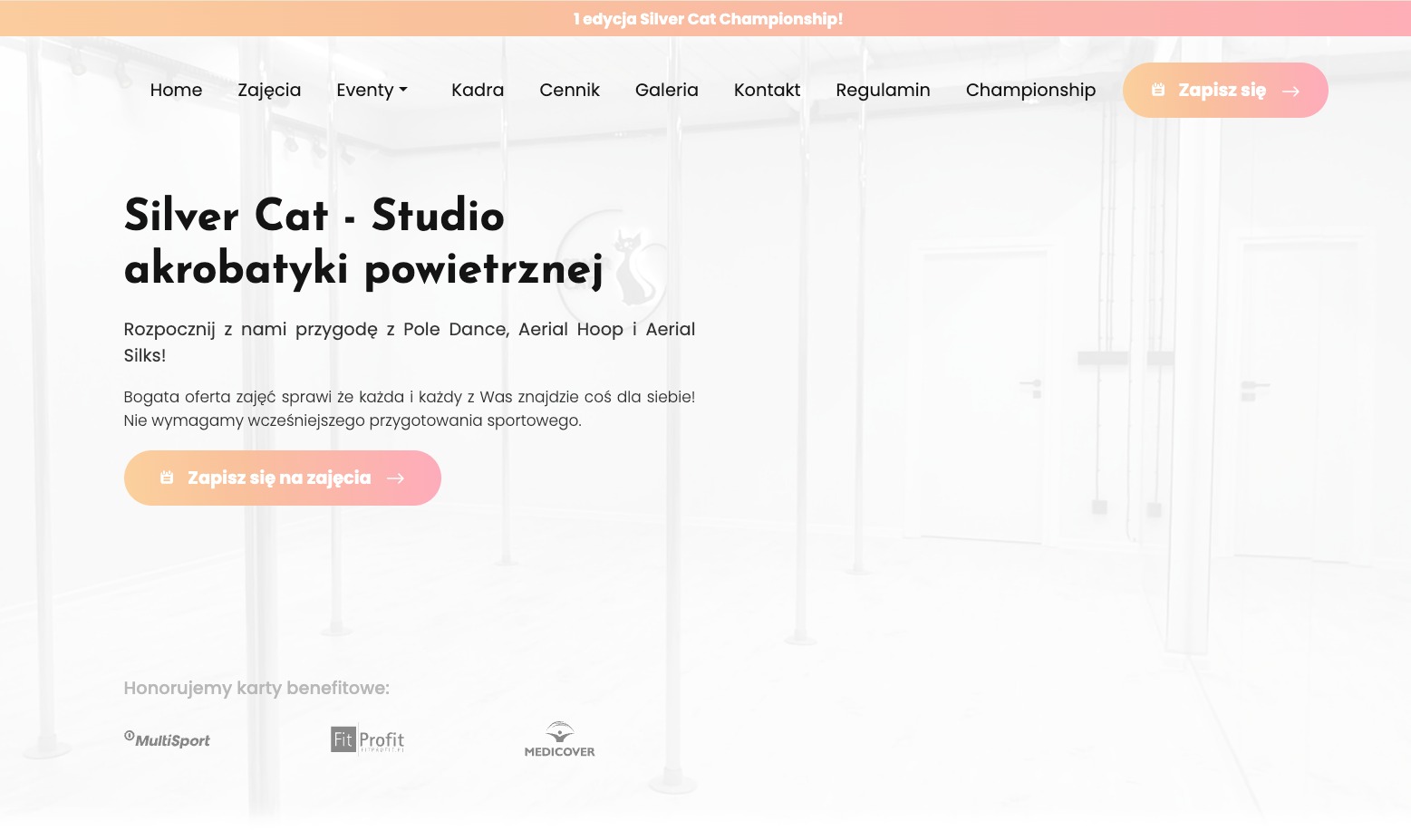Click the Zapisz się na zajęcia button

(282, 478)
